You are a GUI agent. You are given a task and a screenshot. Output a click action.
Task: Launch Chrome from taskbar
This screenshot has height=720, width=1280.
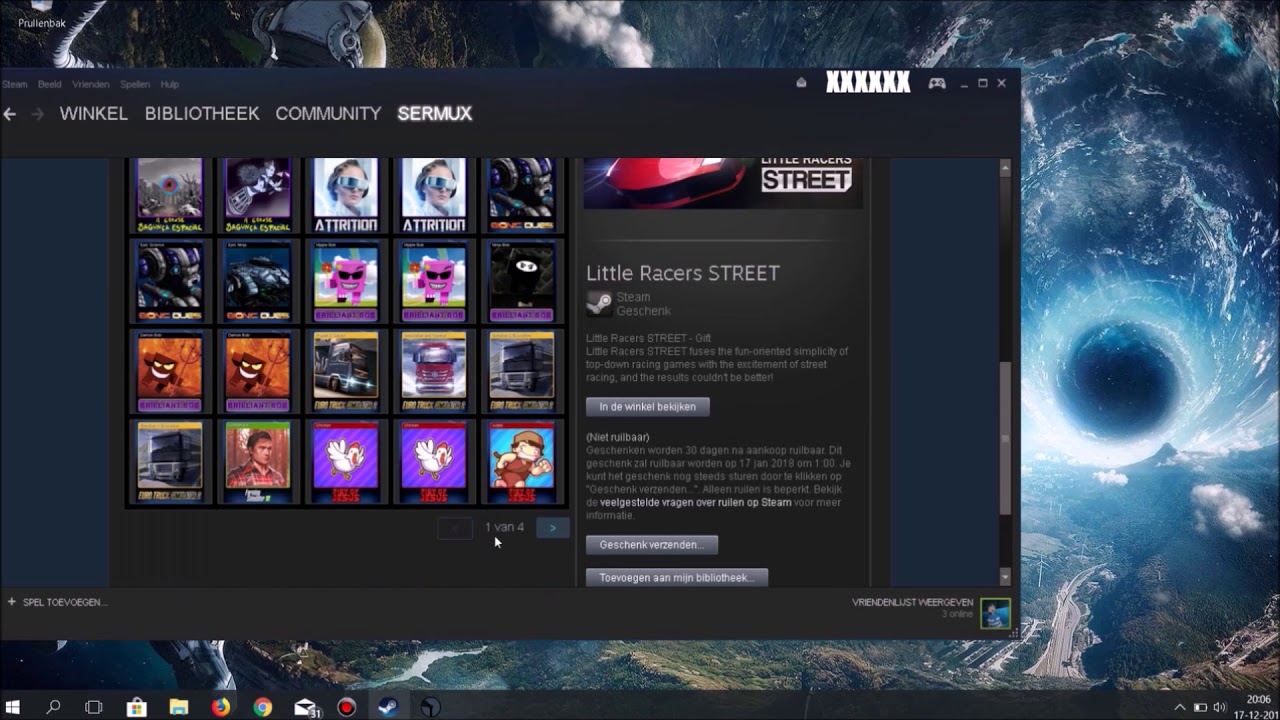262,707
